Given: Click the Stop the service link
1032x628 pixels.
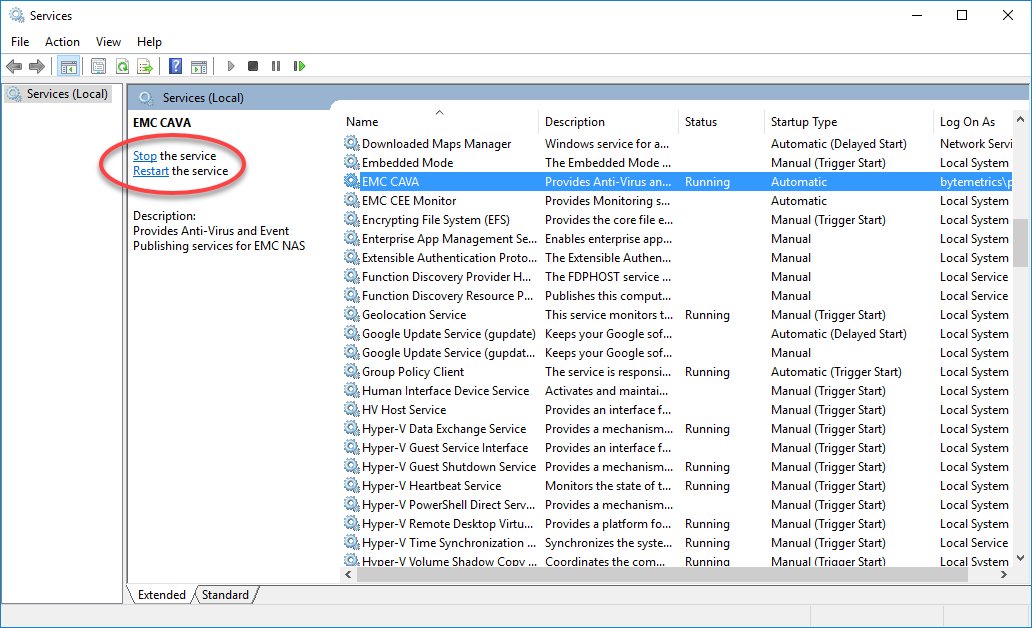Looking at the screenshot, I should (145, 155).
